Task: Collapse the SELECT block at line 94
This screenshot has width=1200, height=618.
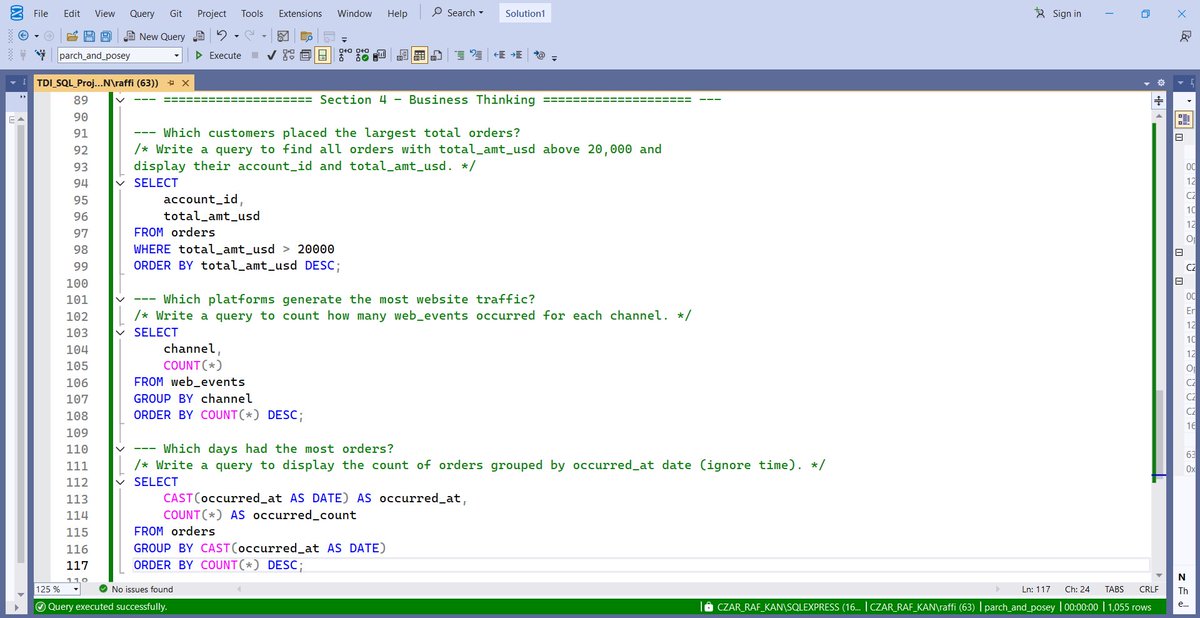Action: coord(121,183)
